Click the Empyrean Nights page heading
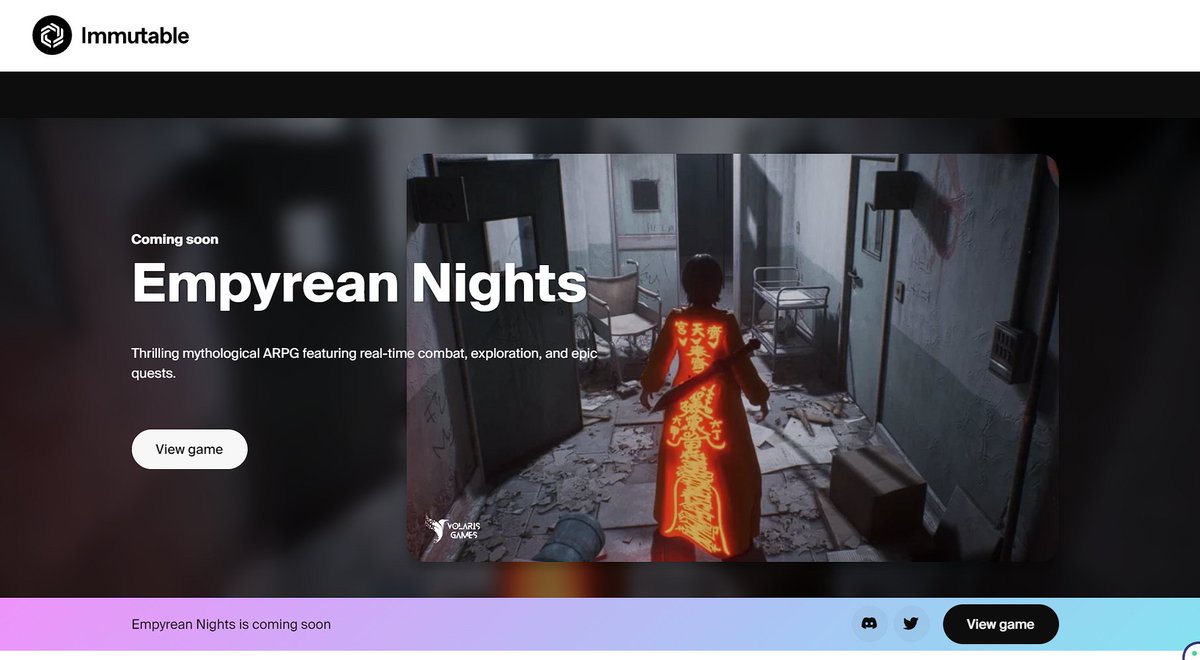The image size is (1200, 660). tap(358, 285)
